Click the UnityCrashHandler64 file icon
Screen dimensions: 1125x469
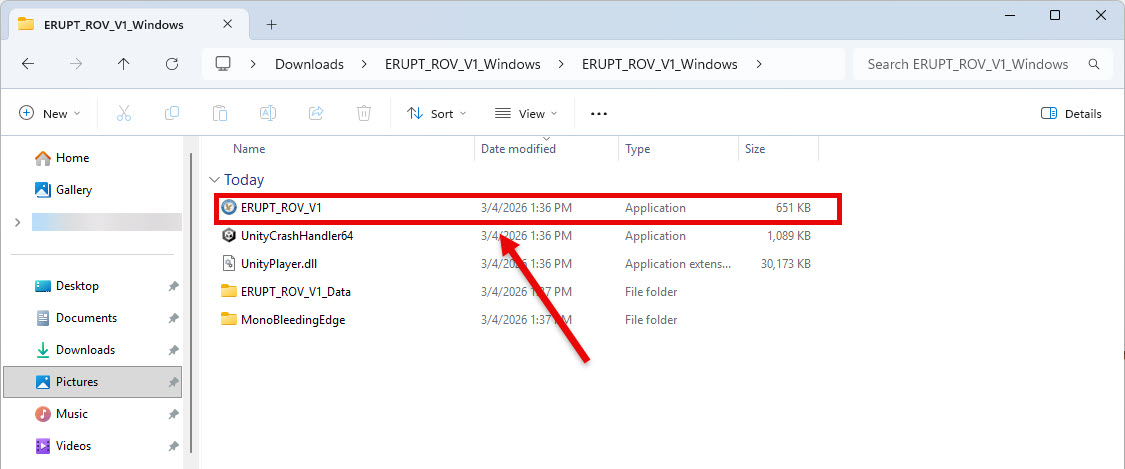point(229,236)
